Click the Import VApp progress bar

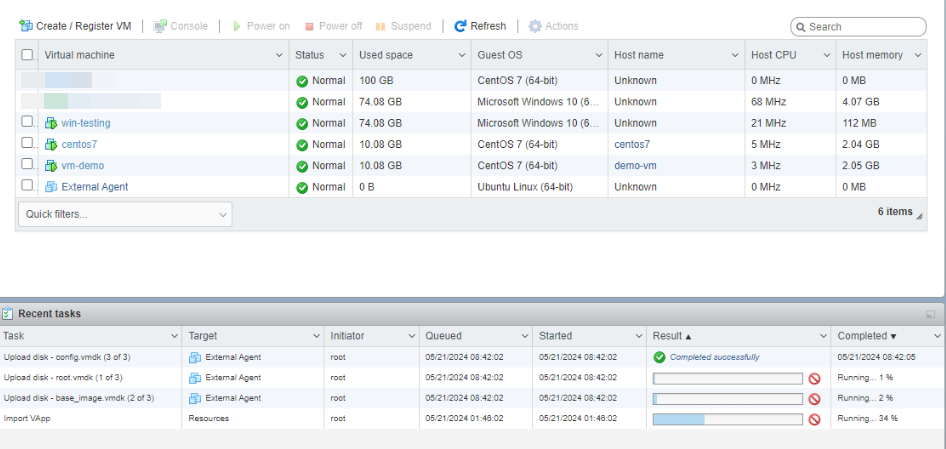coord(727,419)
